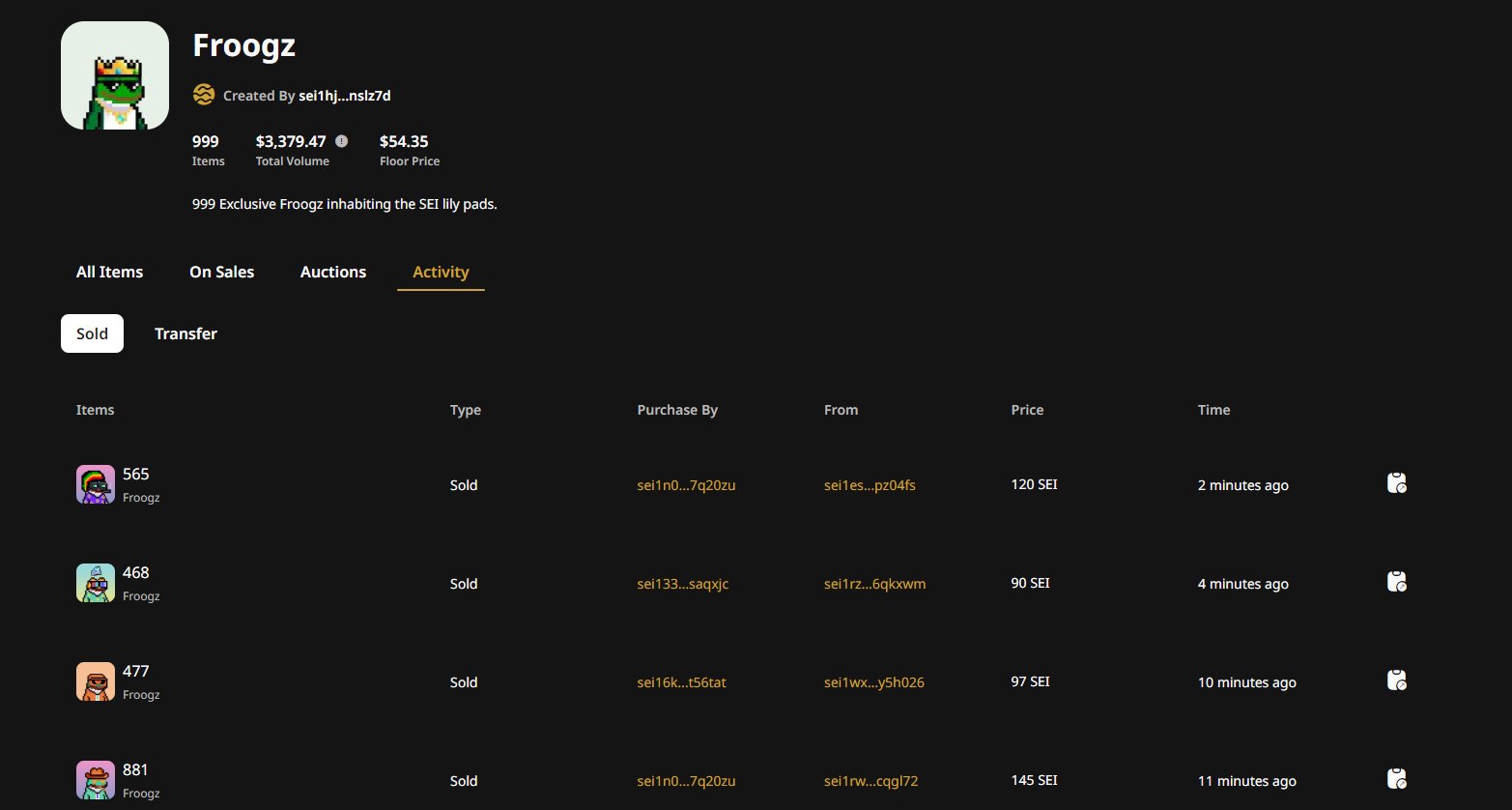Select the Sold filter button
The image size is (1512, 810).
[92, 333]
